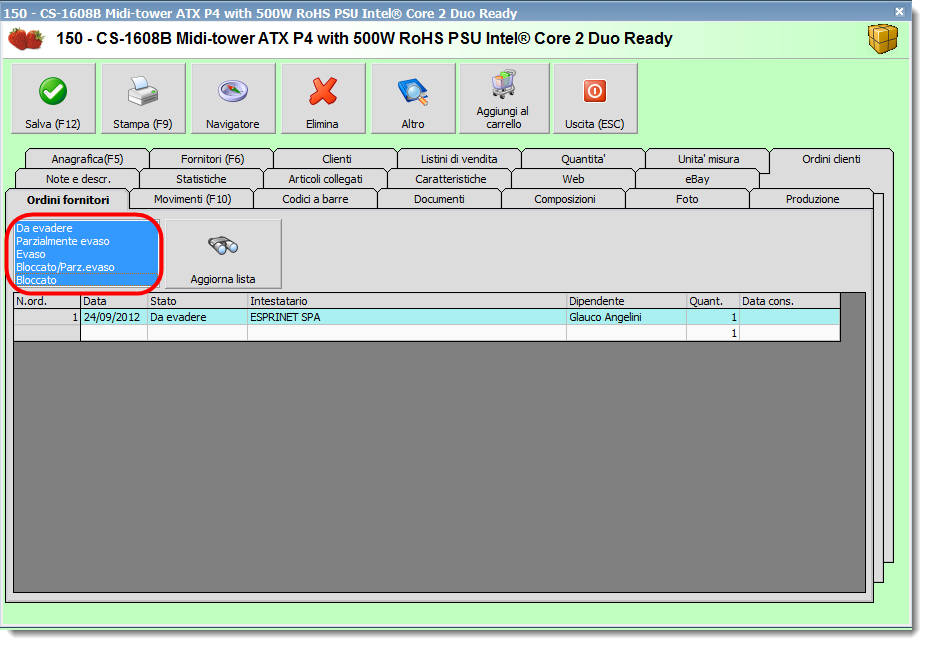Click order number 1 cell in N.ord. column
The width and height of the screenshot is (927, 645).
click(47, 317)
